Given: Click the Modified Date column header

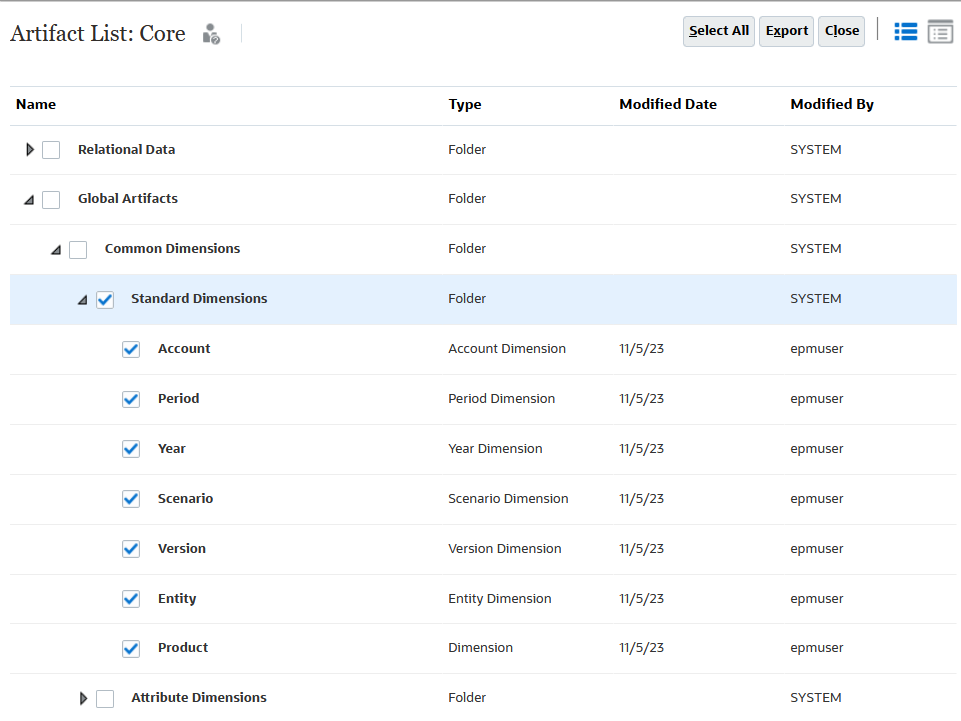Looking at the screenshot, I should [x=667, y=104].
